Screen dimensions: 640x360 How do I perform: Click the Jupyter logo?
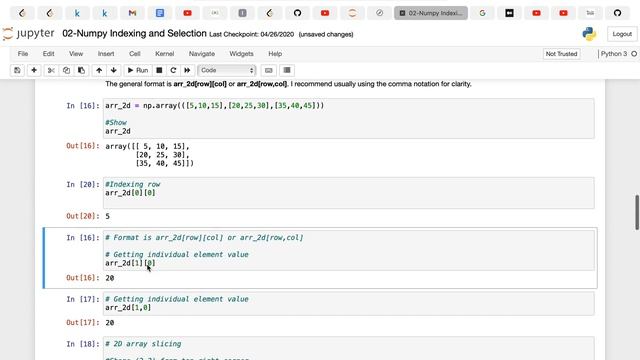28,33
